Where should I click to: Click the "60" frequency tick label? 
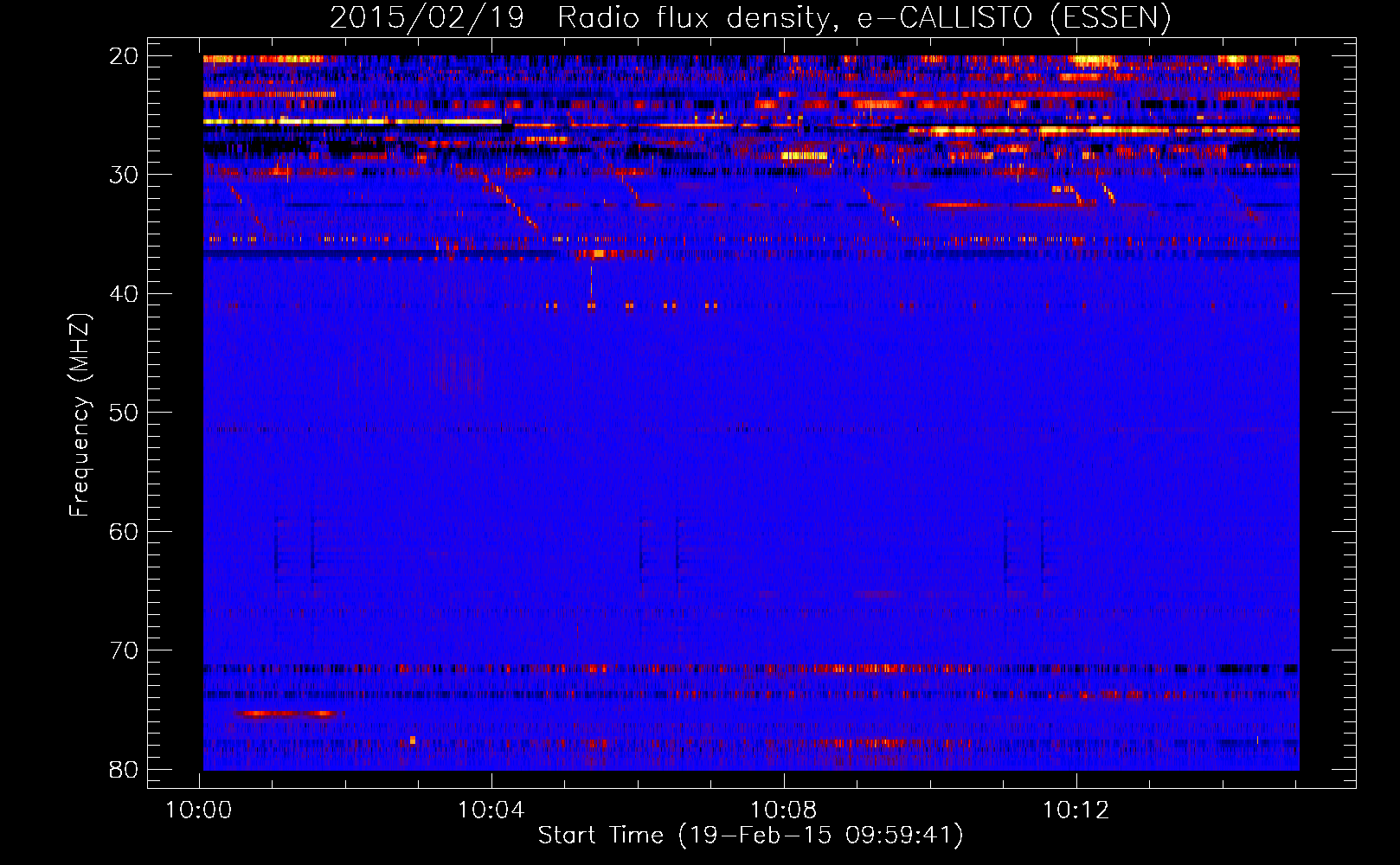(x=125, y=532)
